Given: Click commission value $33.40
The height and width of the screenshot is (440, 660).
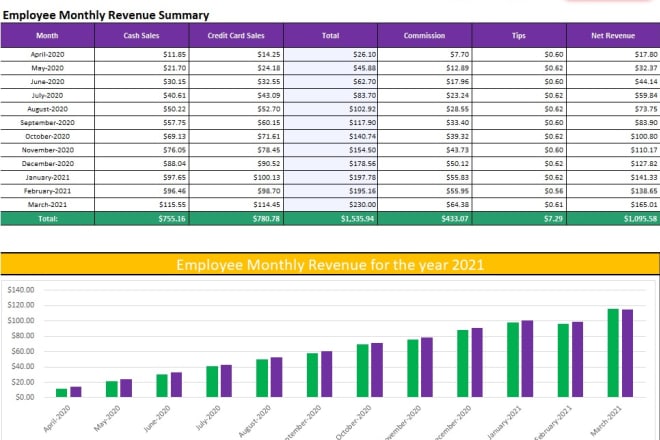Looking at the screenshot, I should pos(458,123).
